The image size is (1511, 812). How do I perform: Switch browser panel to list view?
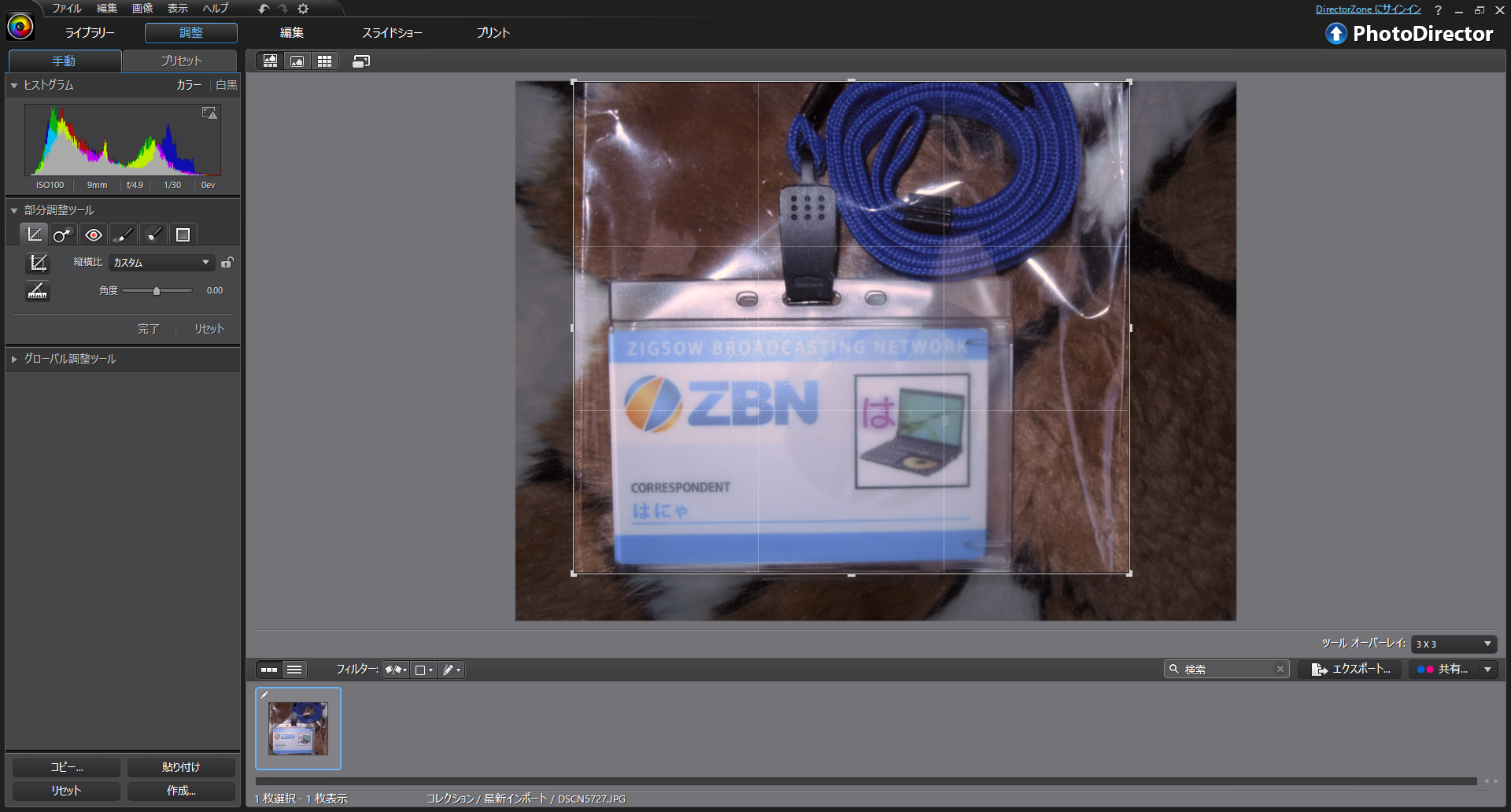point(294,670)
